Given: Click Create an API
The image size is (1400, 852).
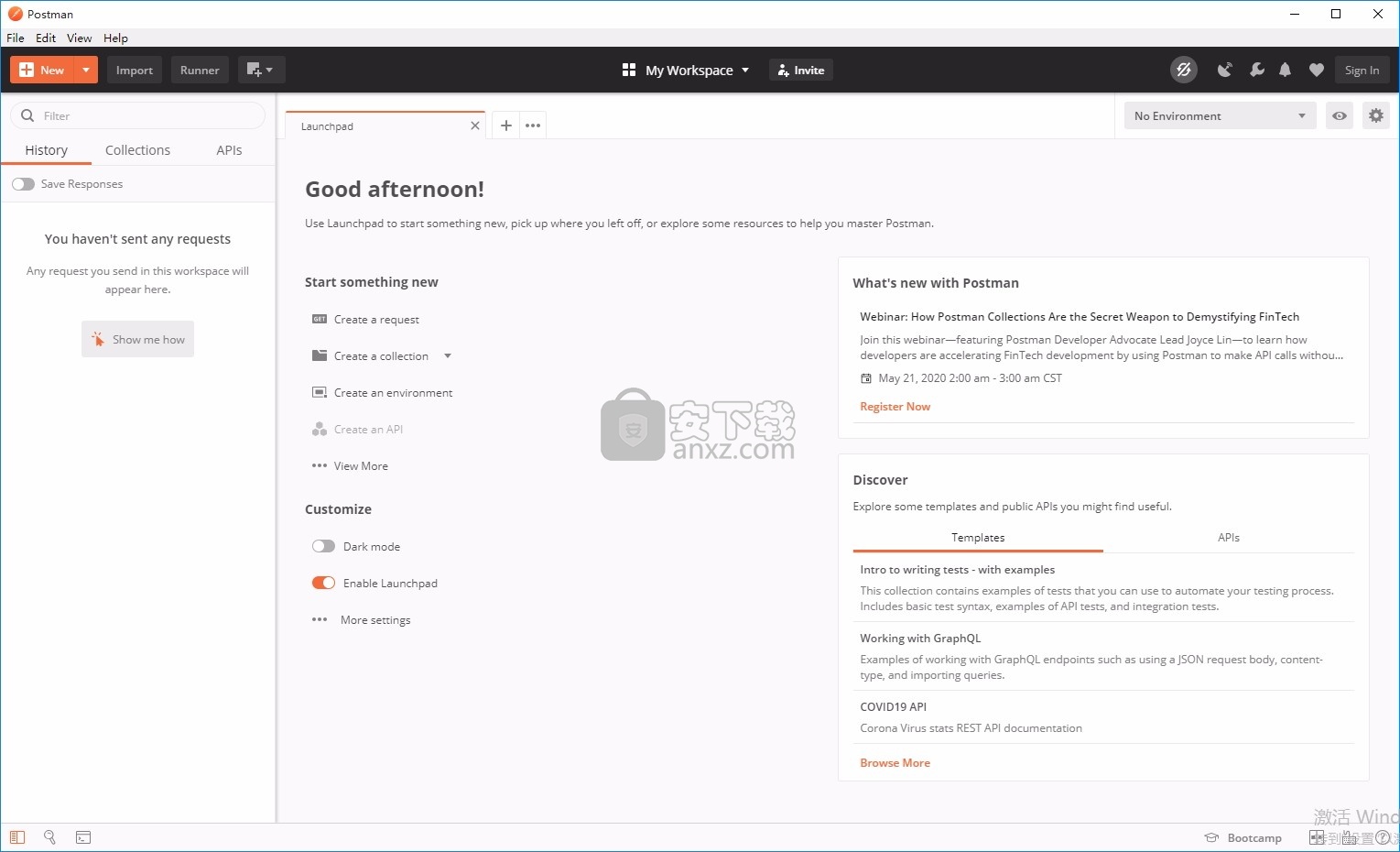Looking at the screenshot, I should pyautogui.click(x=368, y=430).
